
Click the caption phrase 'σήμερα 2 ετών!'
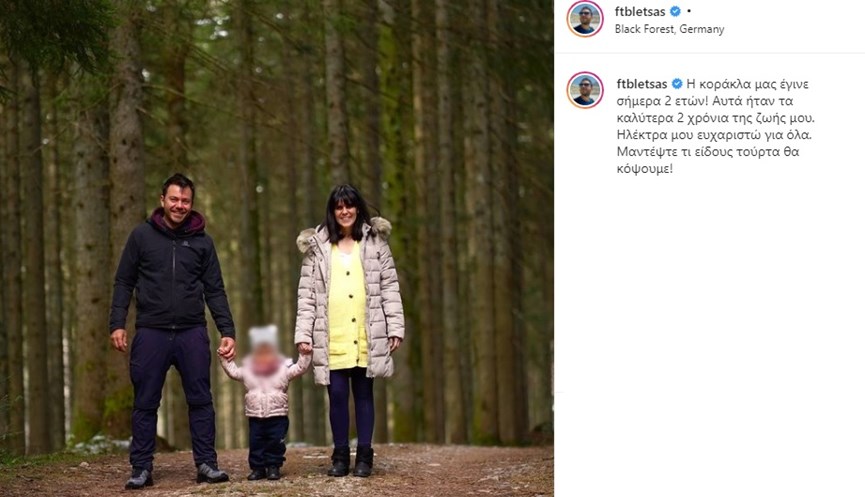663,101
